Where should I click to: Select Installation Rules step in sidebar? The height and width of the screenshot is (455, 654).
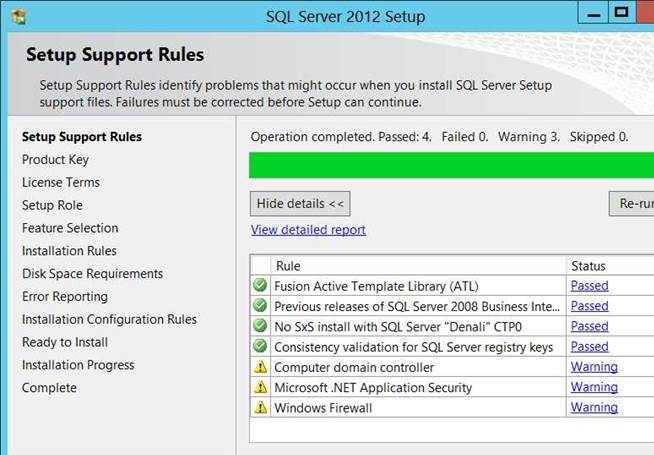pos(69,251)
